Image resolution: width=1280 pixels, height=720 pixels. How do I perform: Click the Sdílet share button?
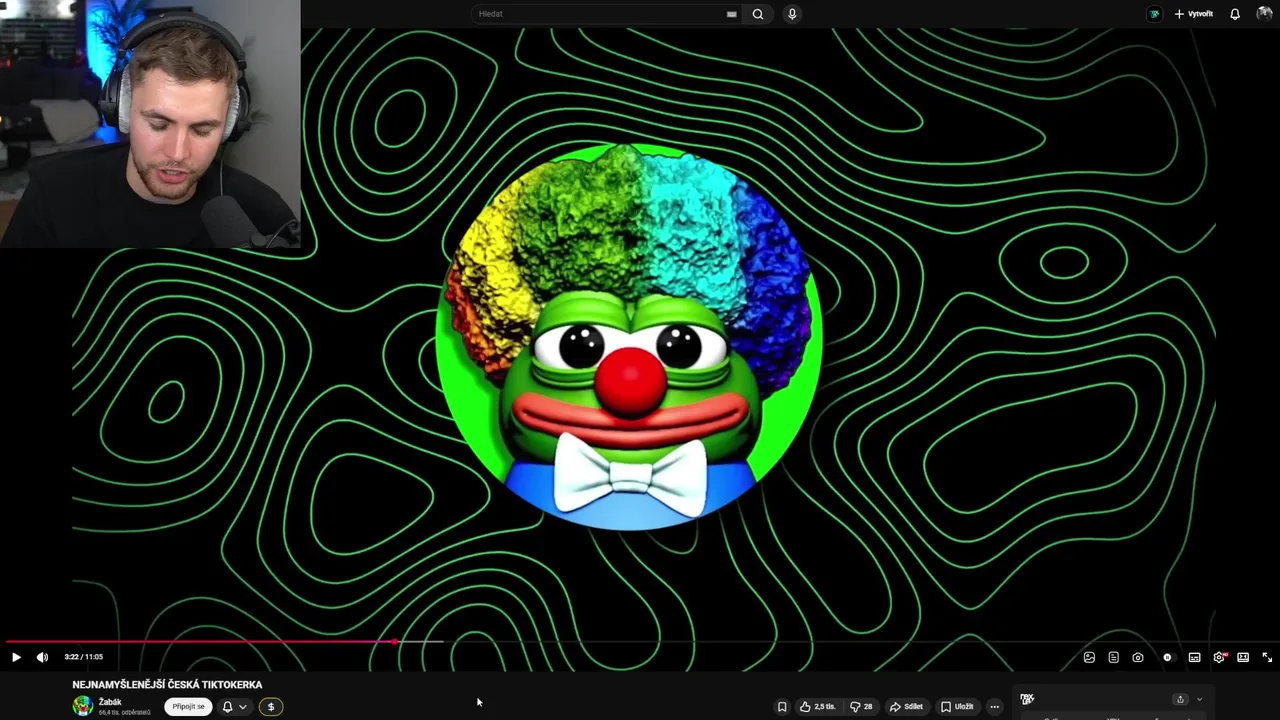click(x=906, y=707)
